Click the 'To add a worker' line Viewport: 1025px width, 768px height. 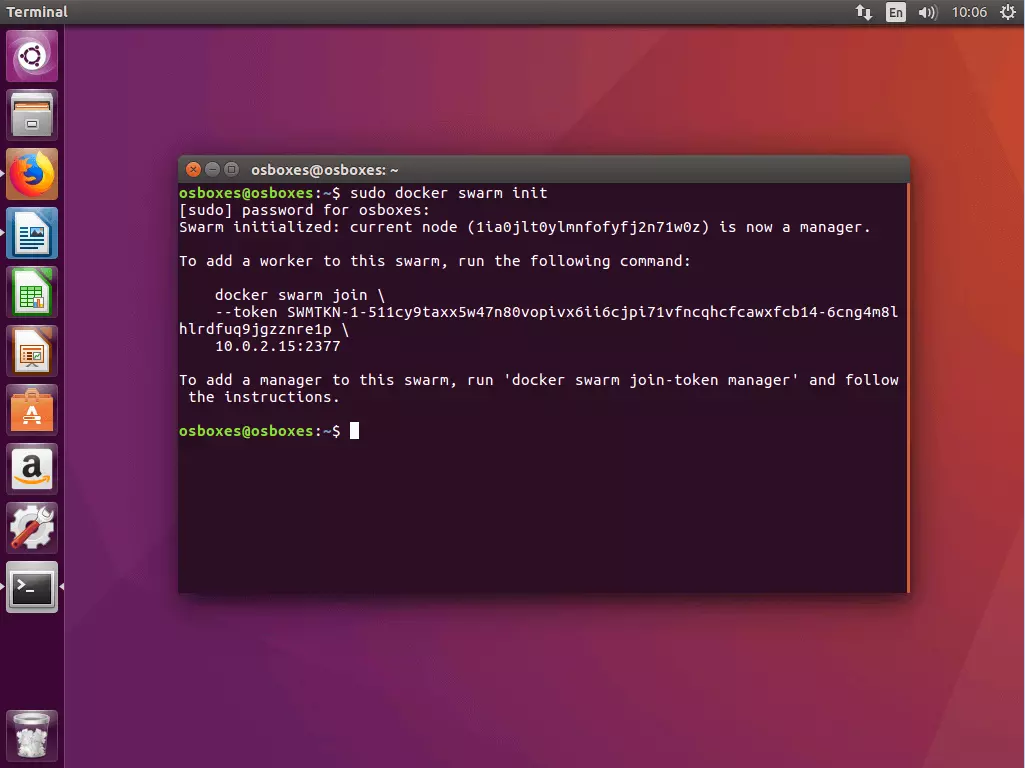[x=435, y=261]
